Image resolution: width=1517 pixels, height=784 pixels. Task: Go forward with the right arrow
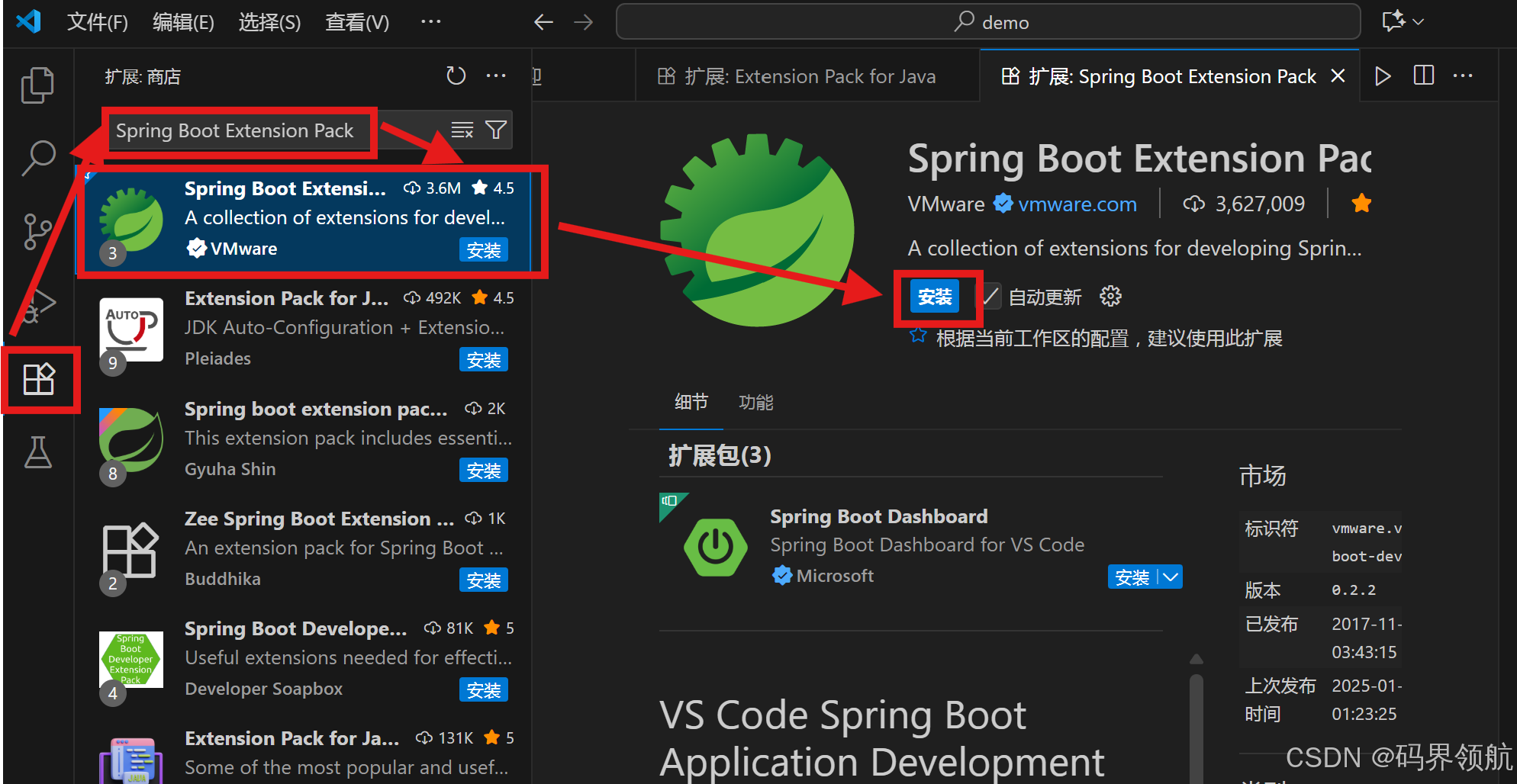(583, 22)
